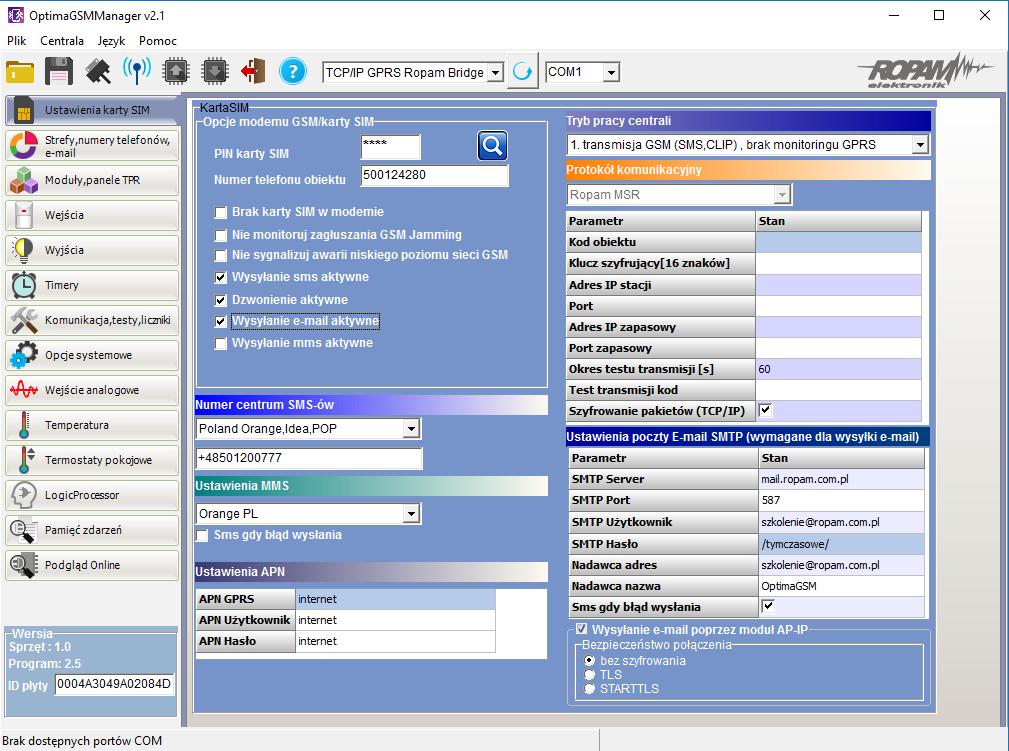Select bez szyfrowania radio button
The height and width of the screenshot is (751, 1009).
pyautogui.click(x=589, y=660)
